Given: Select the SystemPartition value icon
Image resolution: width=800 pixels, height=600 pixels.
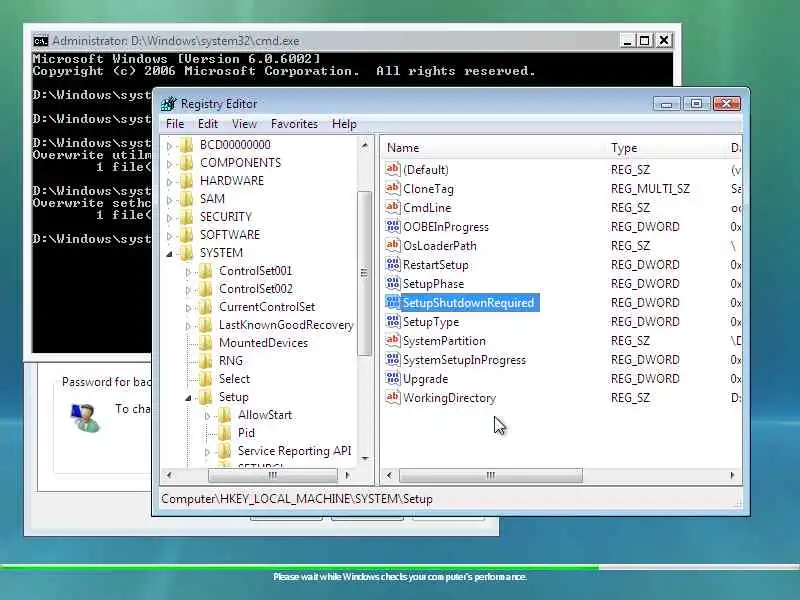Looking at the screenshot, I should click(392, 340).
